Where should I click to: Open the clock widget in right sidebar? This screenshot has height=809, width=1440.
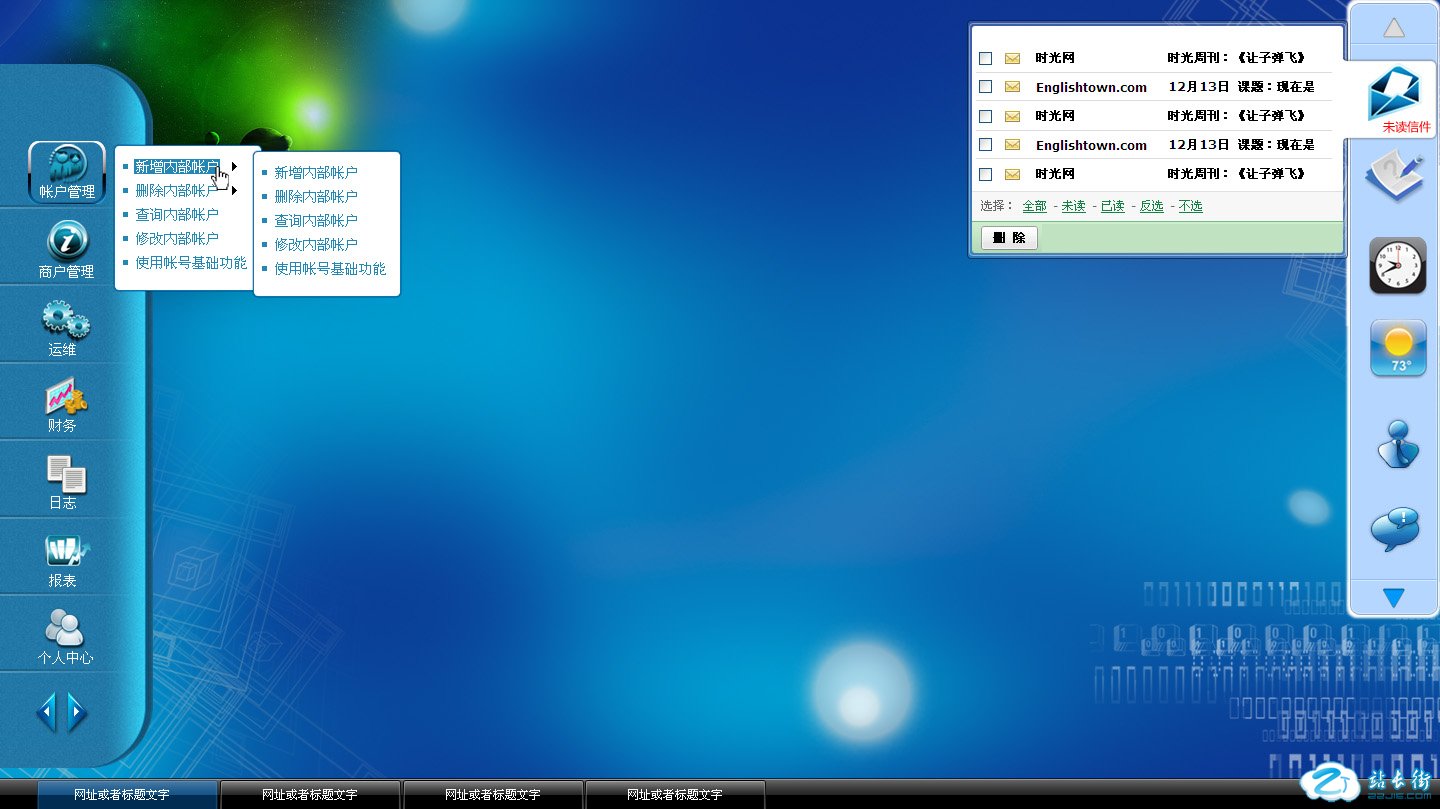pyautogui.click(x=1397, y=266)
